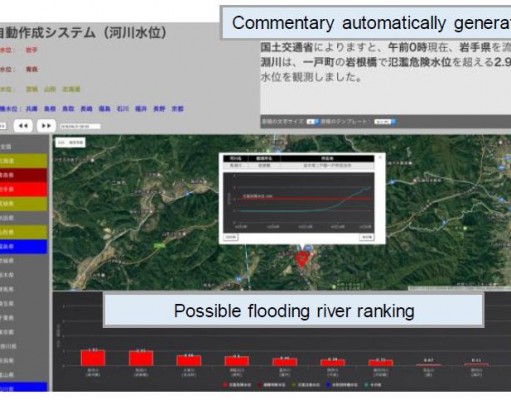Open the red 岩手 prefecture link
This screenshot has height=400, width=511.
(x=32, y=50)
